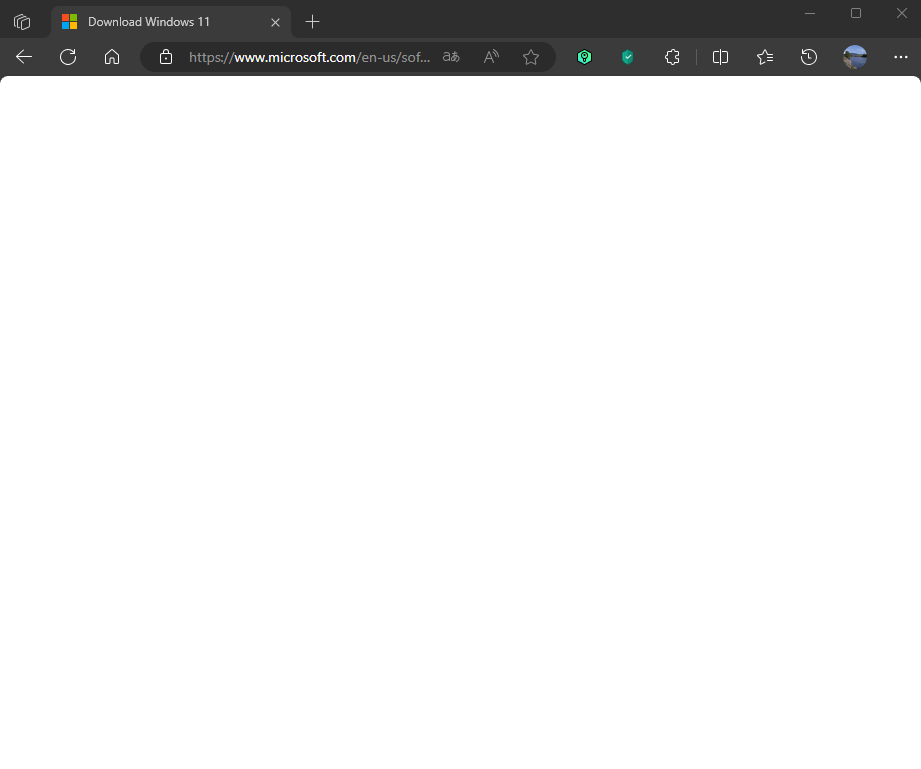921x769 pixels.
Task: Open the tab actions menu icon
Action: [x=22, y=22]
